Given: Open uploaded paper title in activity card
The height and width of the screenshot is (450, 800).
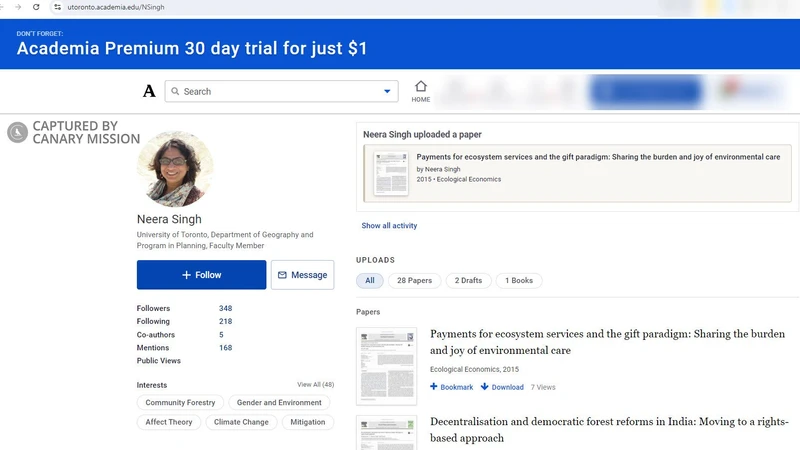Looking at the screenshot, I should pyautogui.click(x=598, y=157).
